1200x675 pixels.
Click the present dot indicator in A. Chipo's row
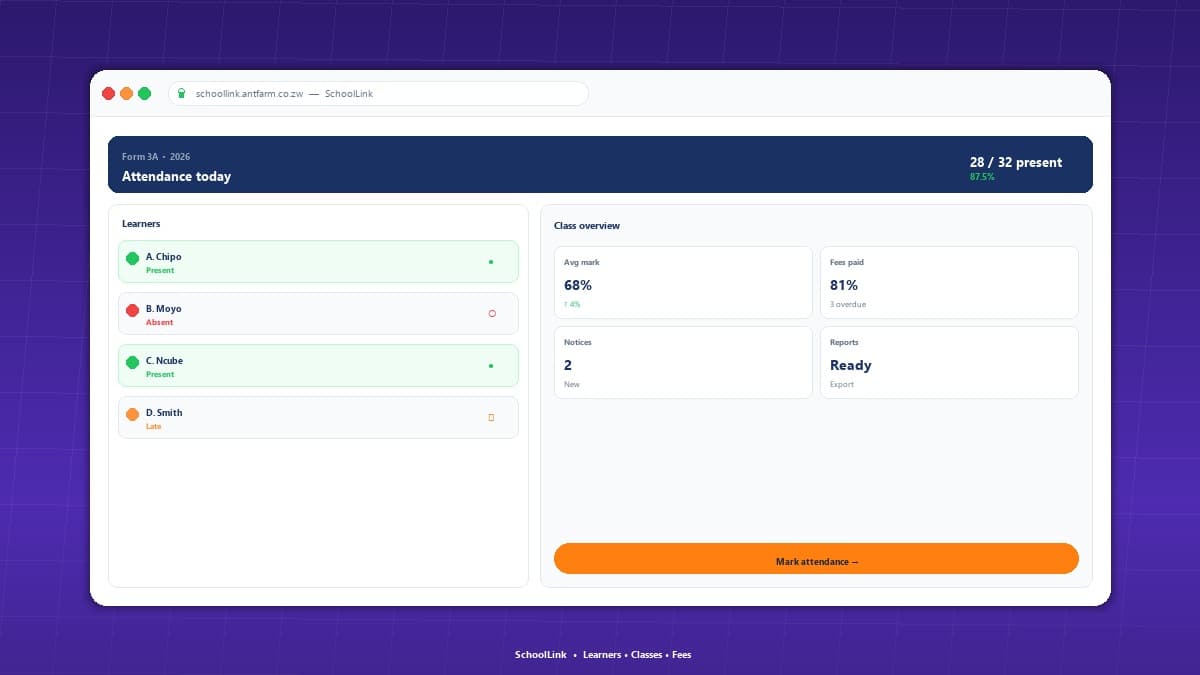[x=490, y=262]
